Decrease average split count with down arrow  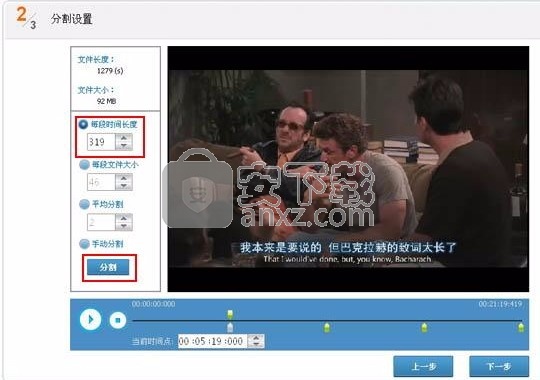point(124,226)
